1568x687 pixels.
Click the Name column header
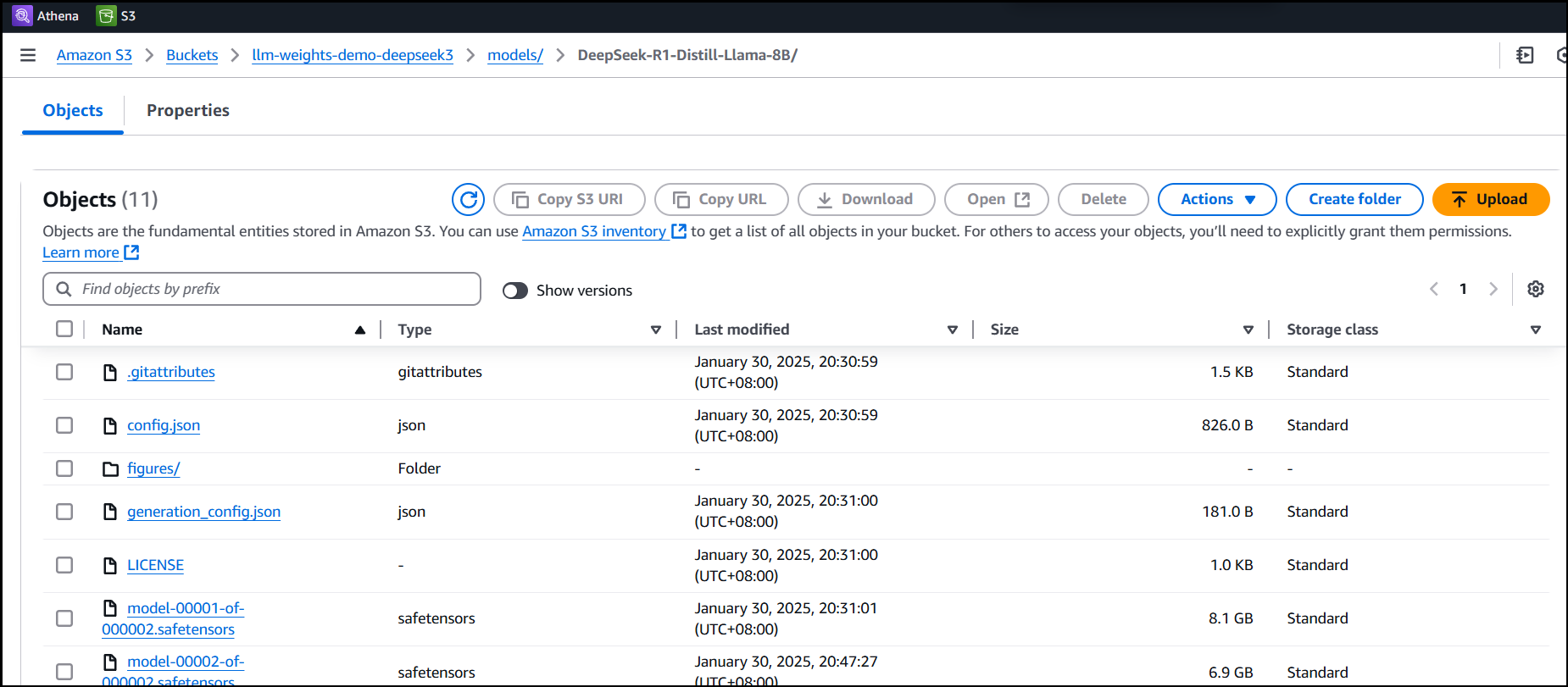click(122, 330)
